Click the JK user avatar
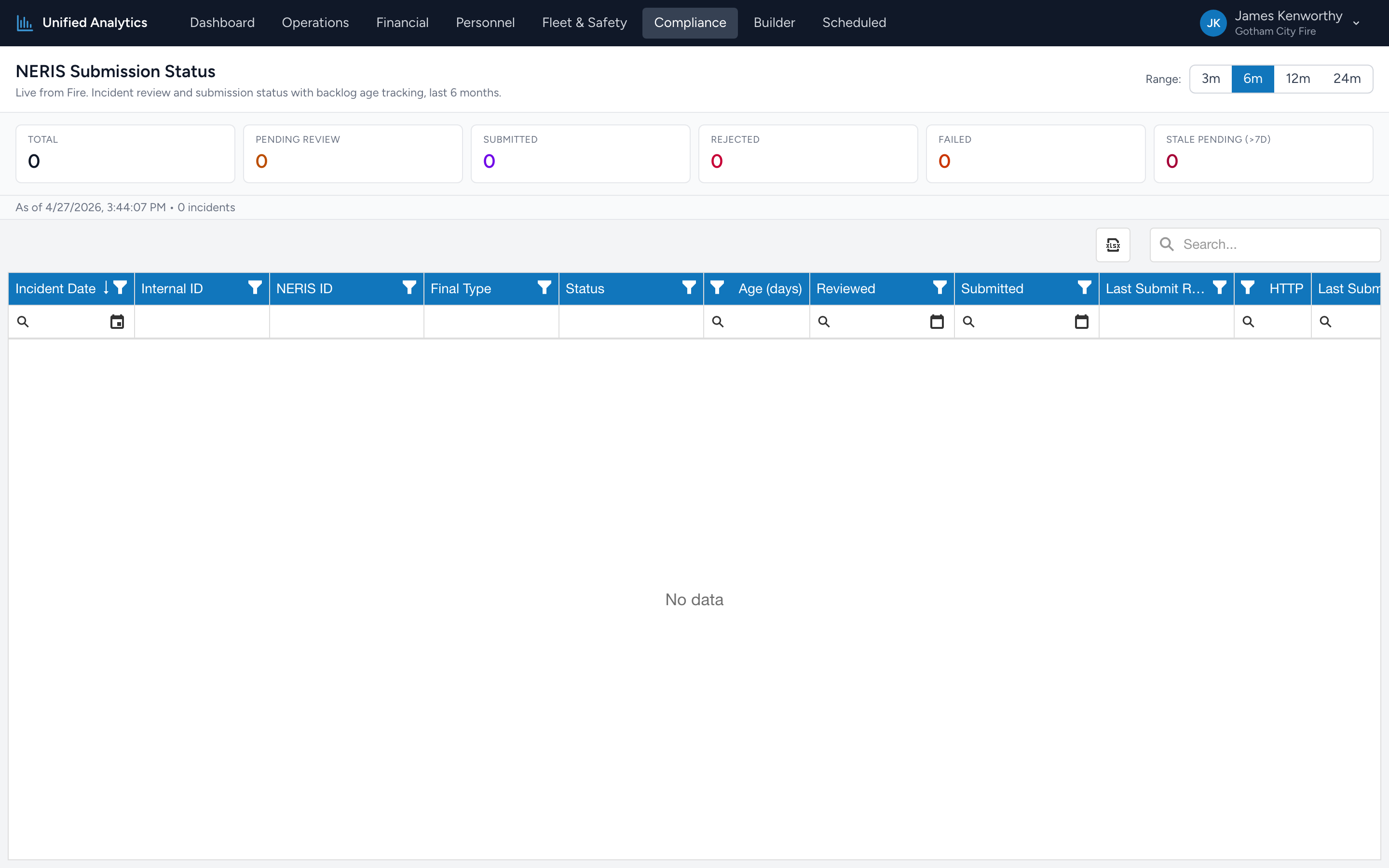The image size is (1389, 868). (1213, 23)
